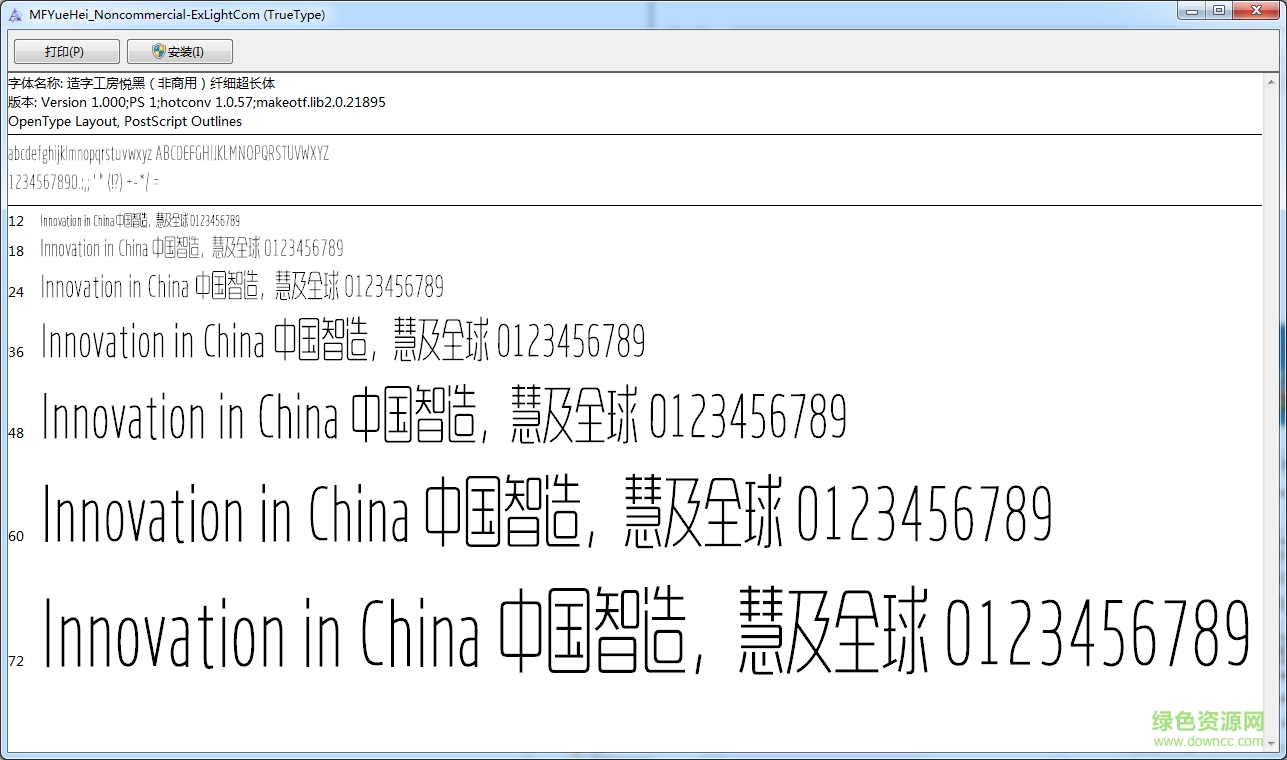Screen dimensions: 1287x760
Task: Click the printer button labeled 打印(P)
Action: coord(66,51)
